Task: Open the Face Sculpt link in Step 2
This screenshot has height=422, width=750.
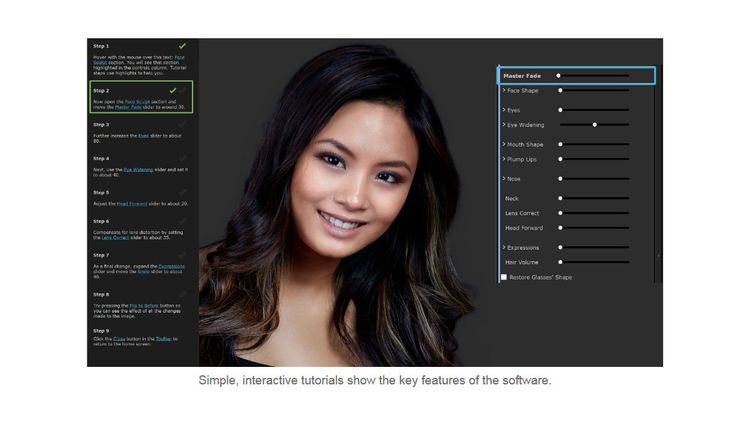Action: (x=137, y=102)
